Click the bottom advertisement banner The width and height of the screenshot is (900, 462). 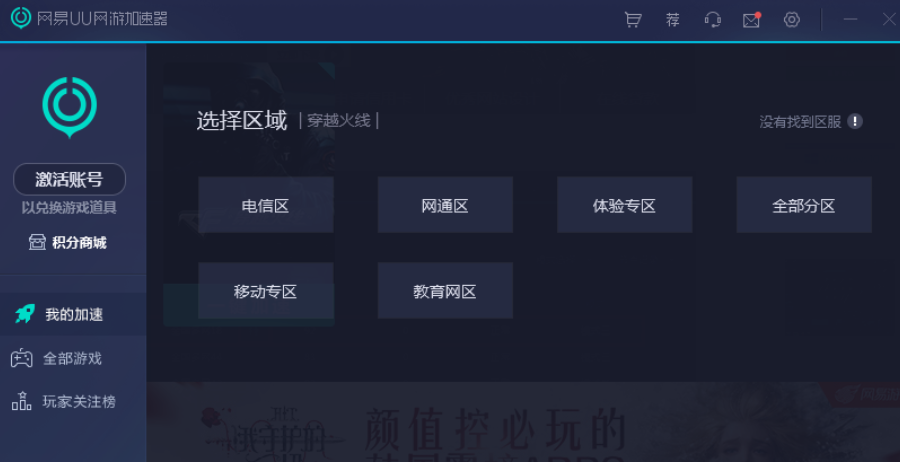[x=523, y=422]
